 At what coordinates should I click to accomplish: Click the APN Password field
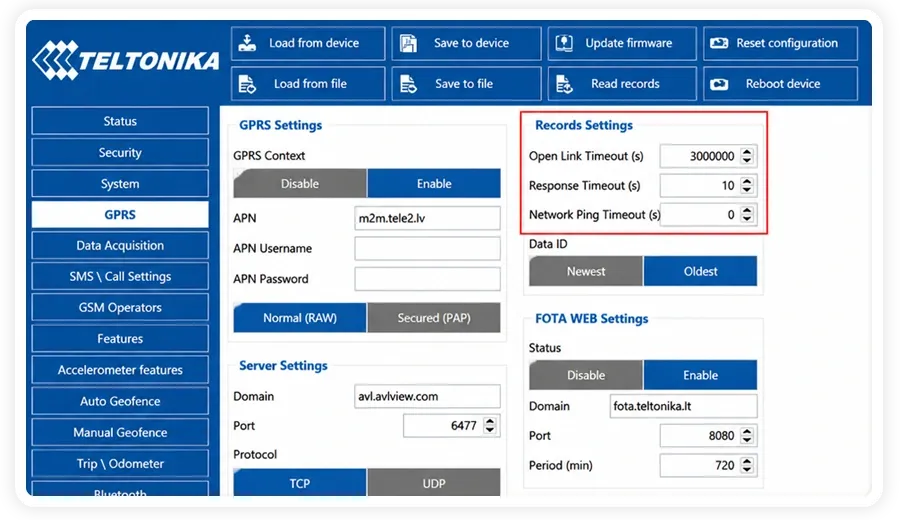[x=427, y=279]
